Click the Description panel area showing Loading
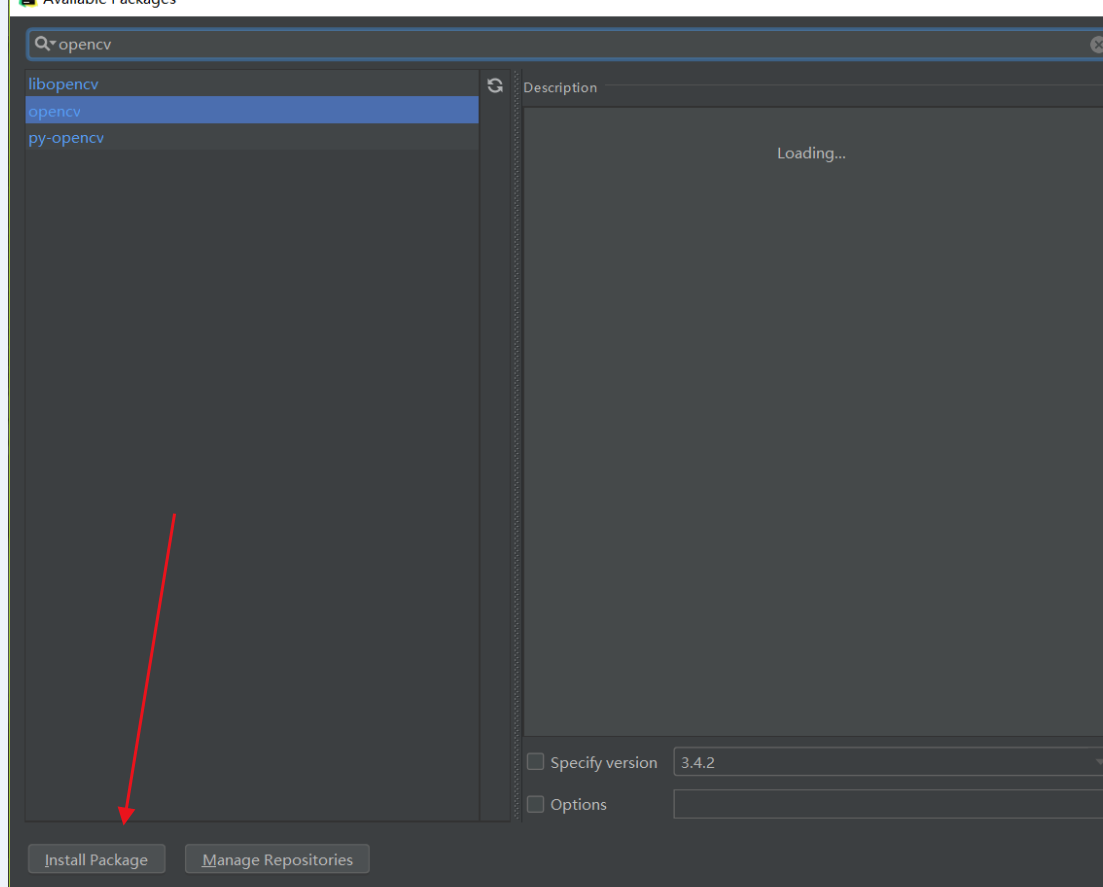 click(812, 422)
